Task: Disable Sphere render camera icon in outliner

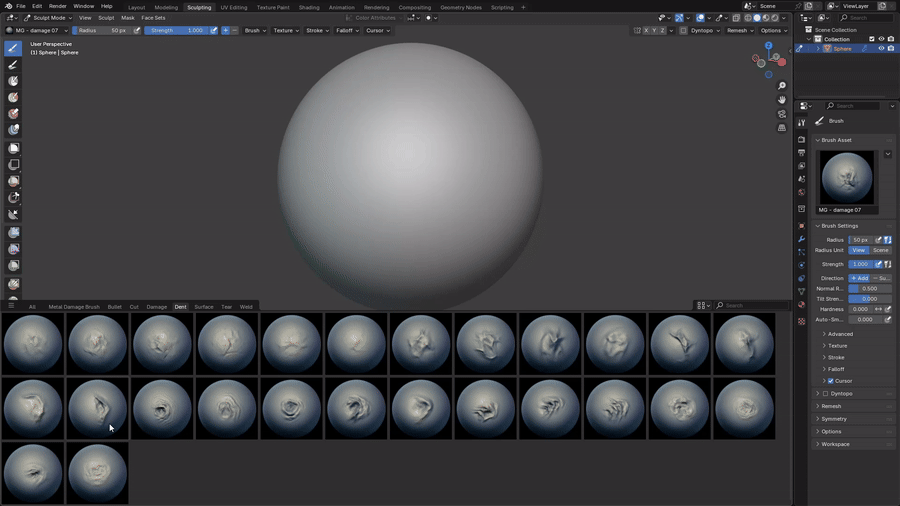Action: pos(891,49)
